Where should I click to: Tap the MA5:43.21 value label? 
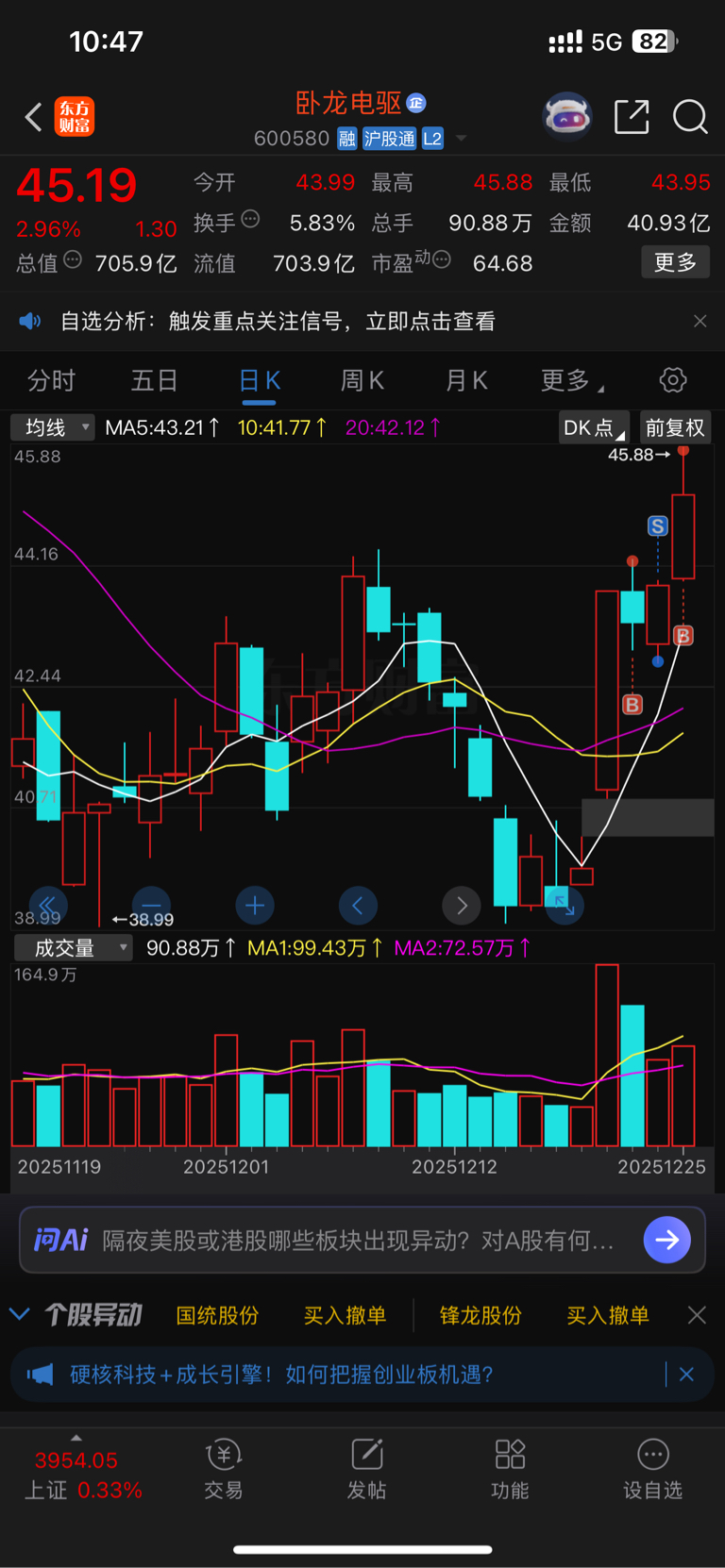[162, 427]
